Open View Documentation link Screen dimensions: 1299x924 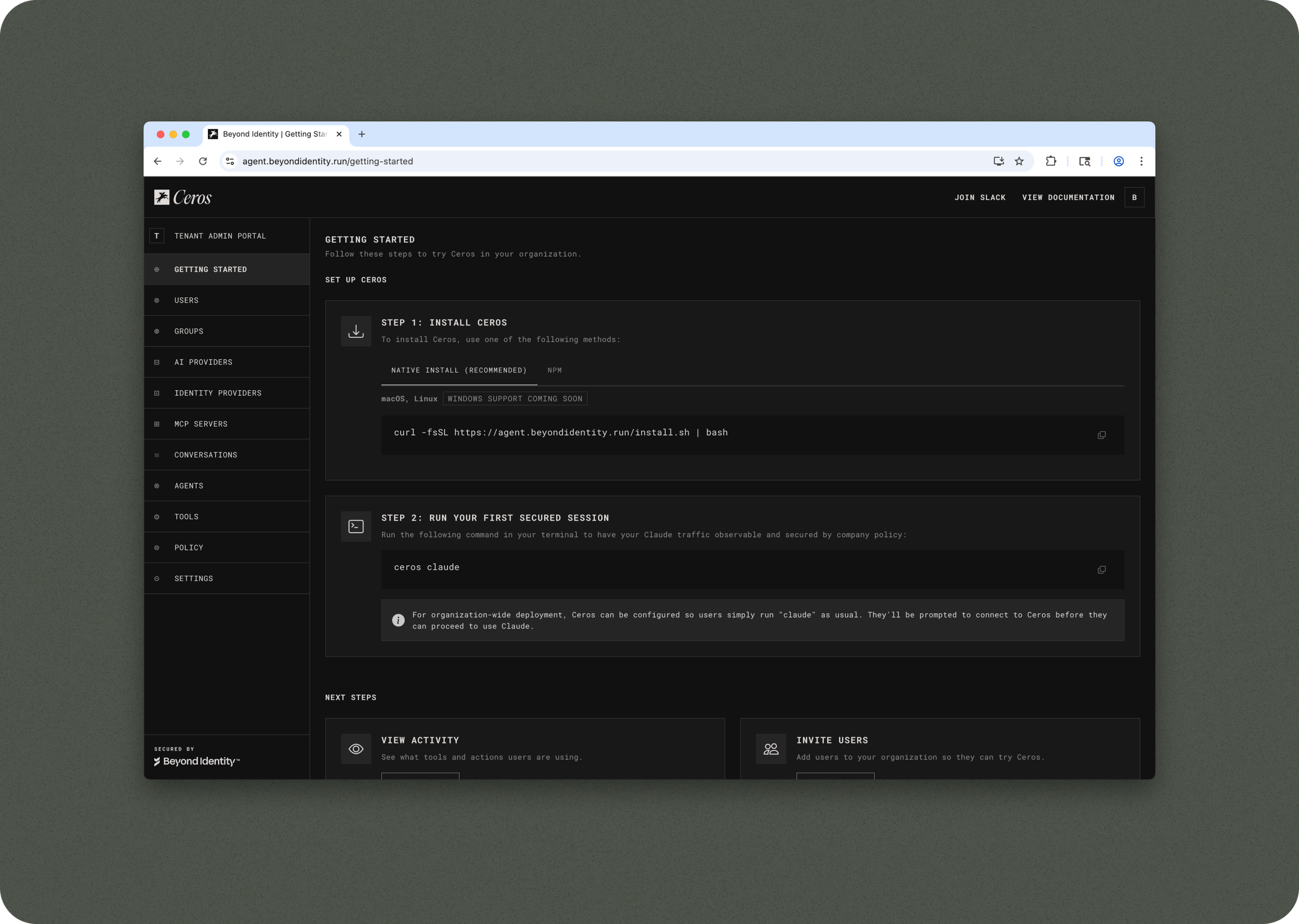(1068, 197)
